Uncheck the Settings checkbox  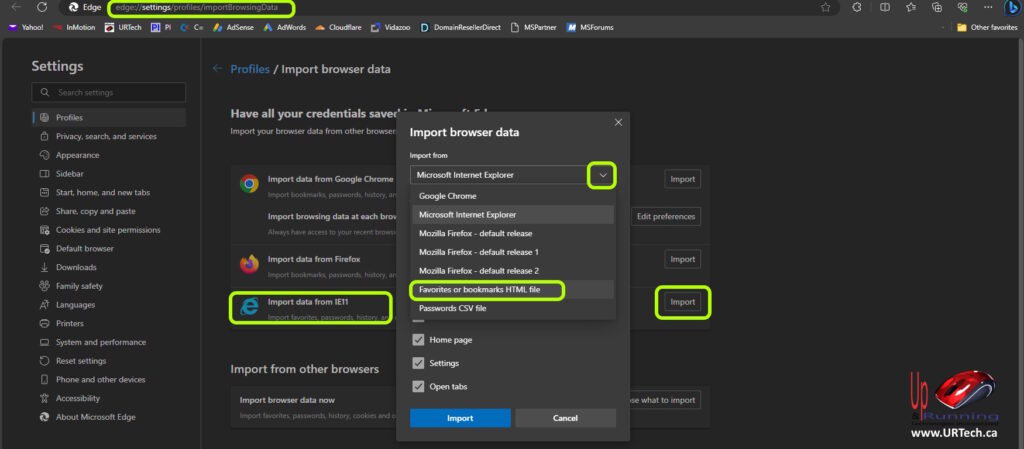(418, 363)
